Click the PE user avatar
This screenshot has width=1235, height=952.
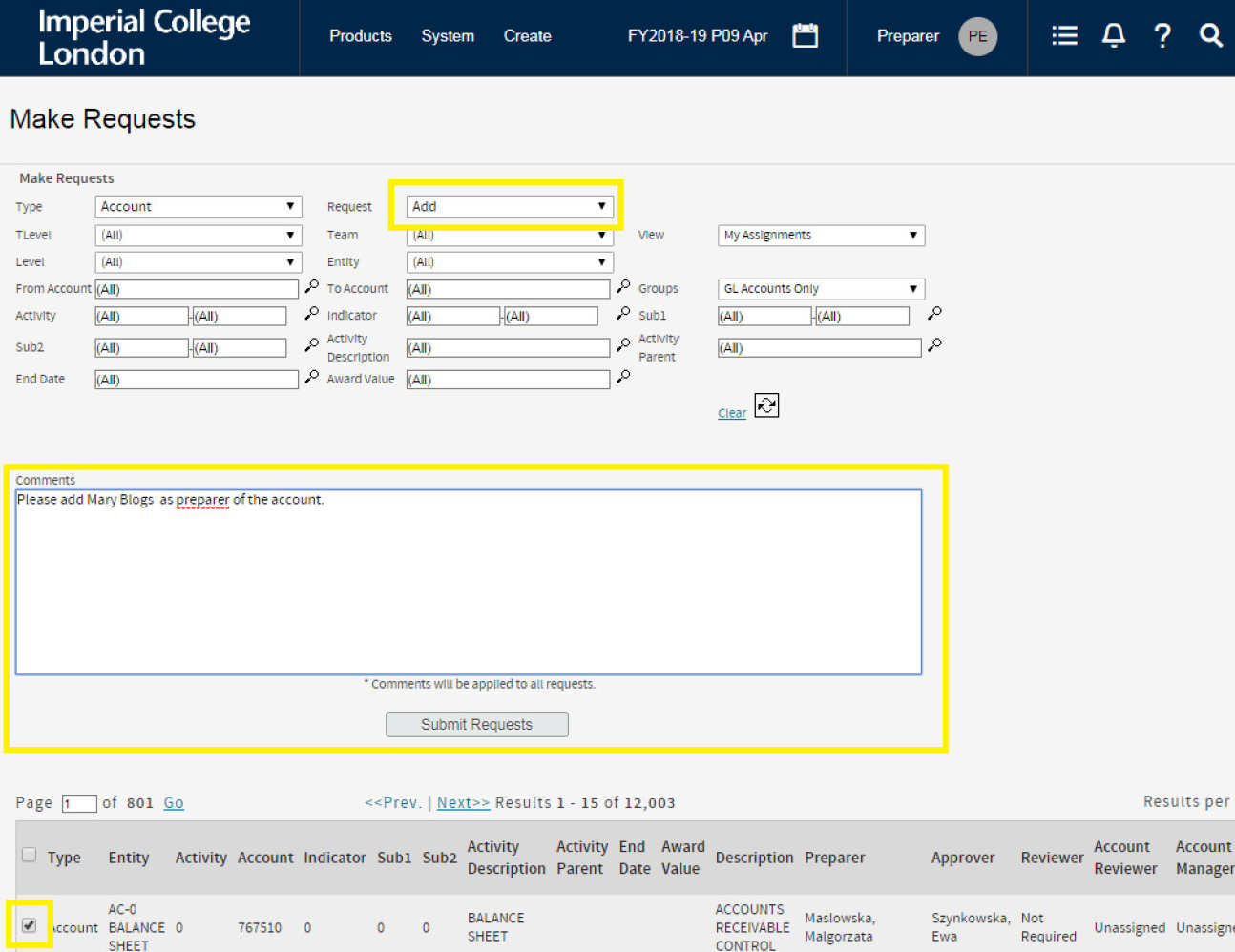977,36
